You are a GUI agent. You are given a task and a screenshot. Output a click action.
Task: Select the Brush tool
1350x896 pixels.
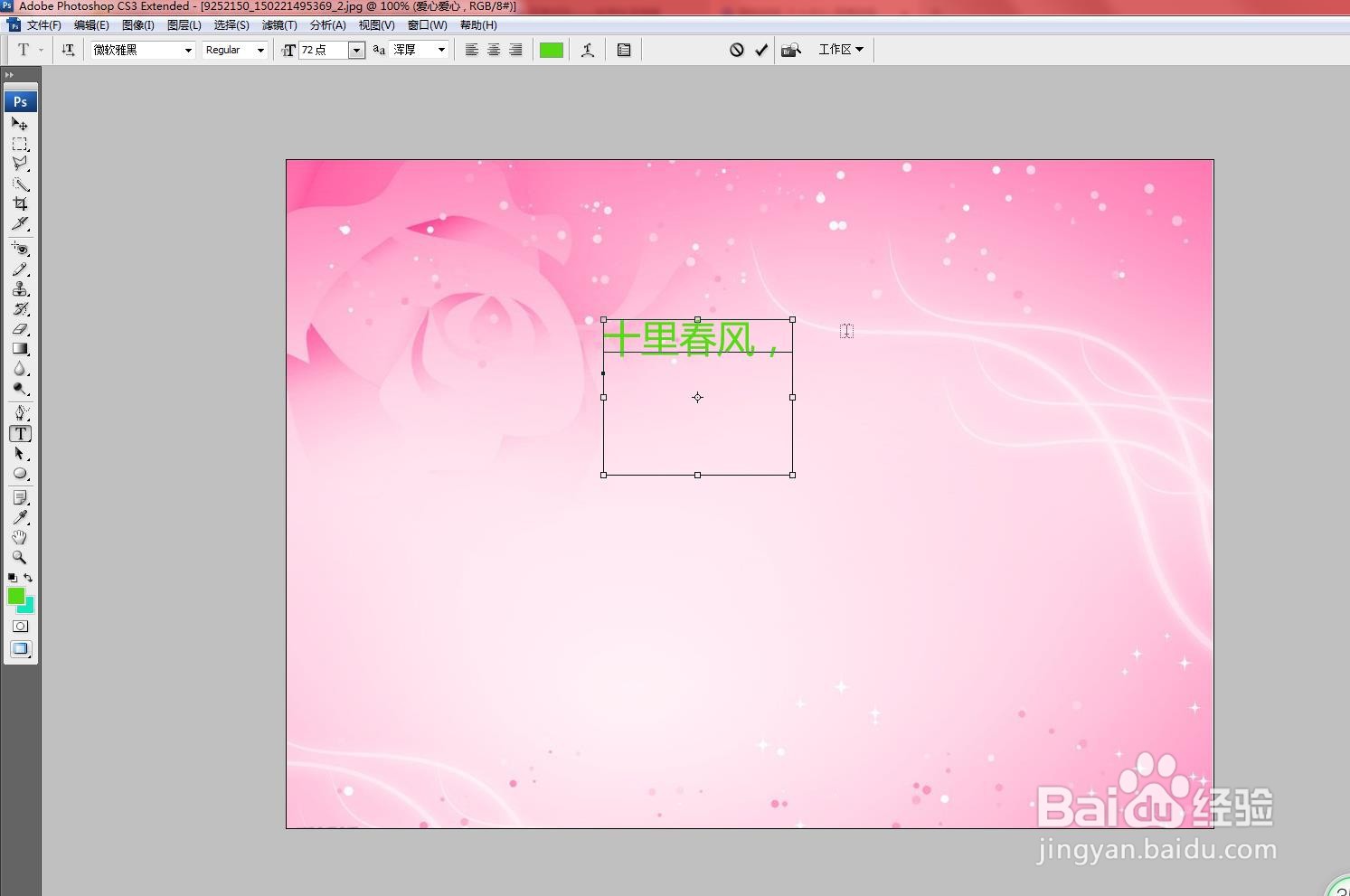(x=20, y=269)
